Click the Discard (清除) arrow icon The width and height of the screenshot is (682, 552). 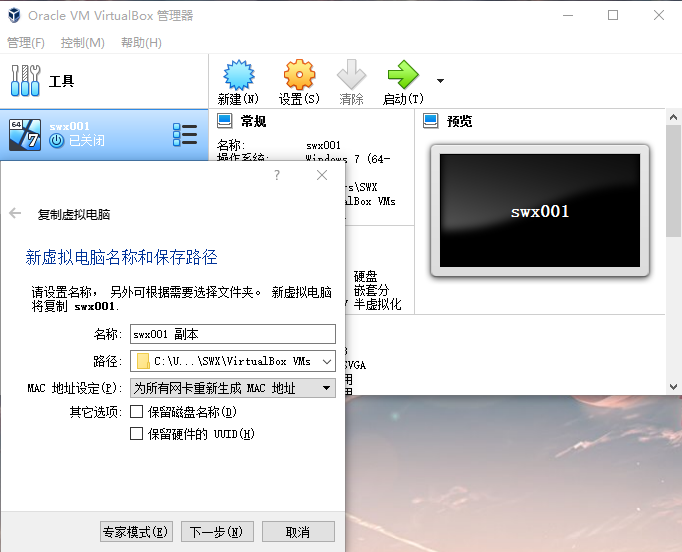(351, 75)
